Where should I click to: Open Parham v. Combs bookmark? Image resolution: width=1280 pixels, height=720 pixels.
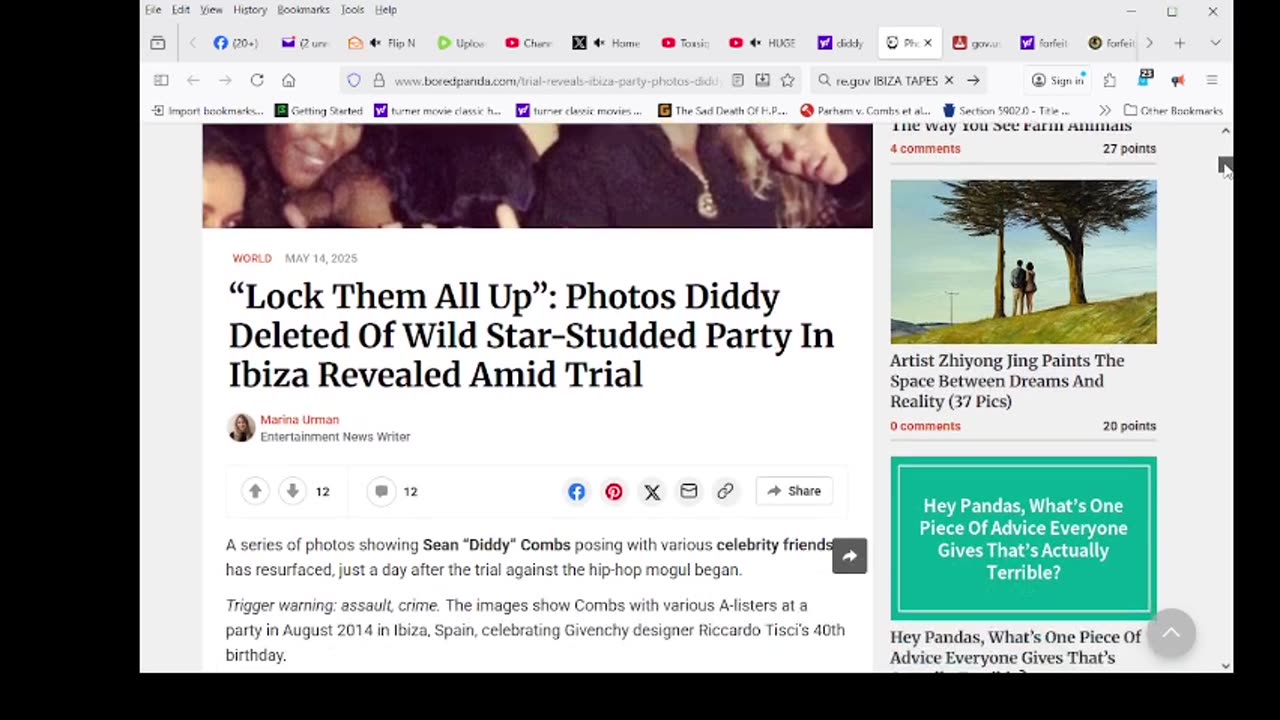[x=865, y=111]
